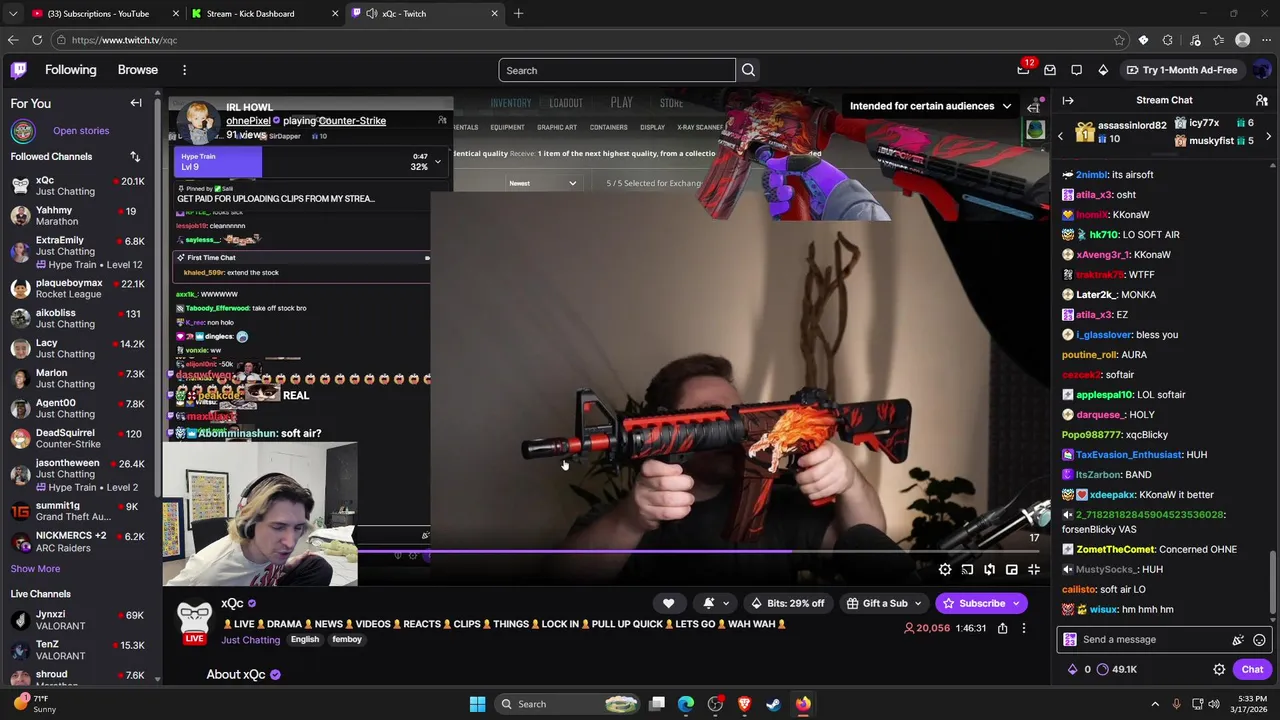
Task: Collapse the Stream Chat panel arrow
Action: tap(1068, 100)
